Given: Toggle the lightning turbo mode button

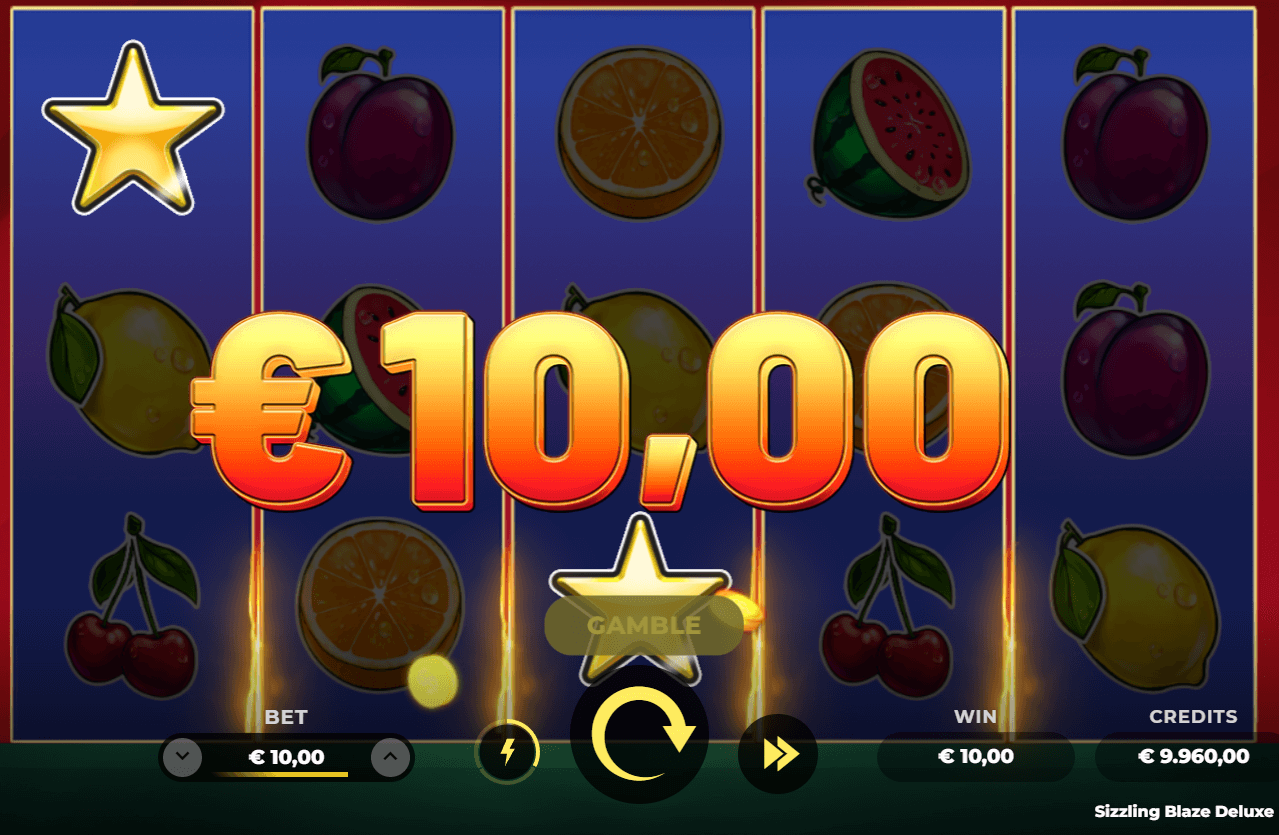Looking at the screenshot, I should 507,752.
